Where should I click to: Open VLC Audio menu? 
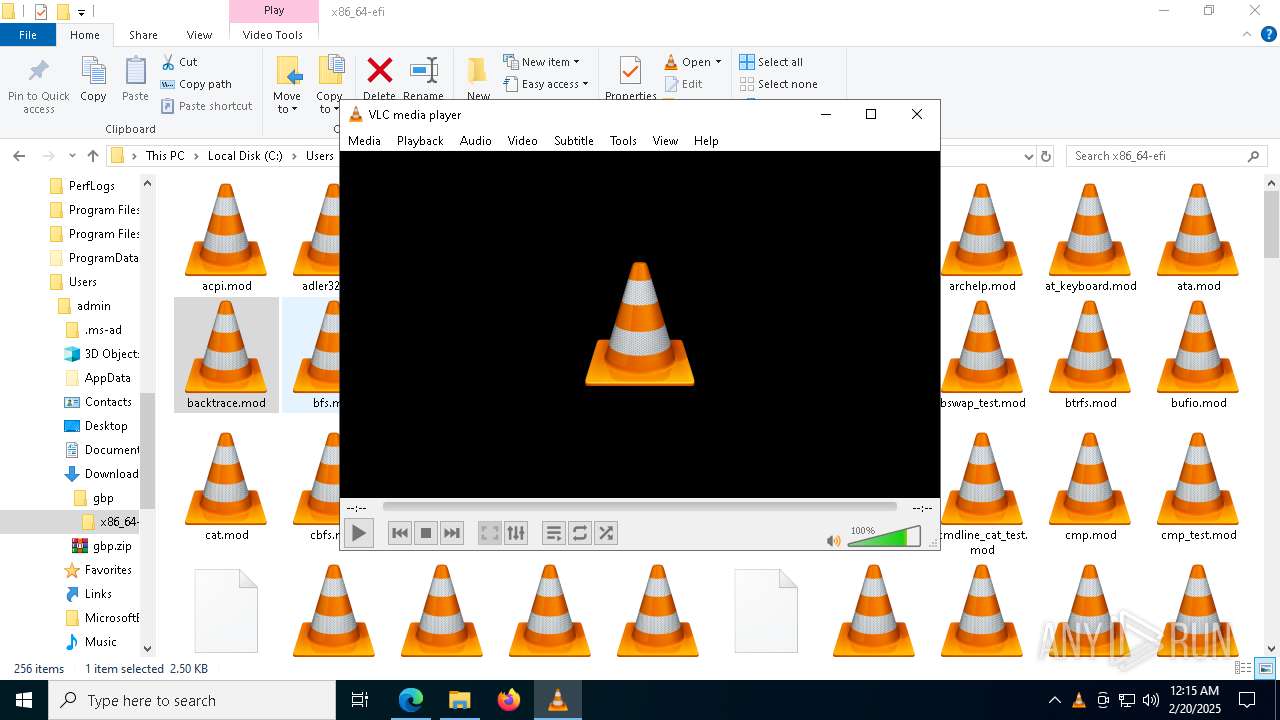tap(476, 141)
